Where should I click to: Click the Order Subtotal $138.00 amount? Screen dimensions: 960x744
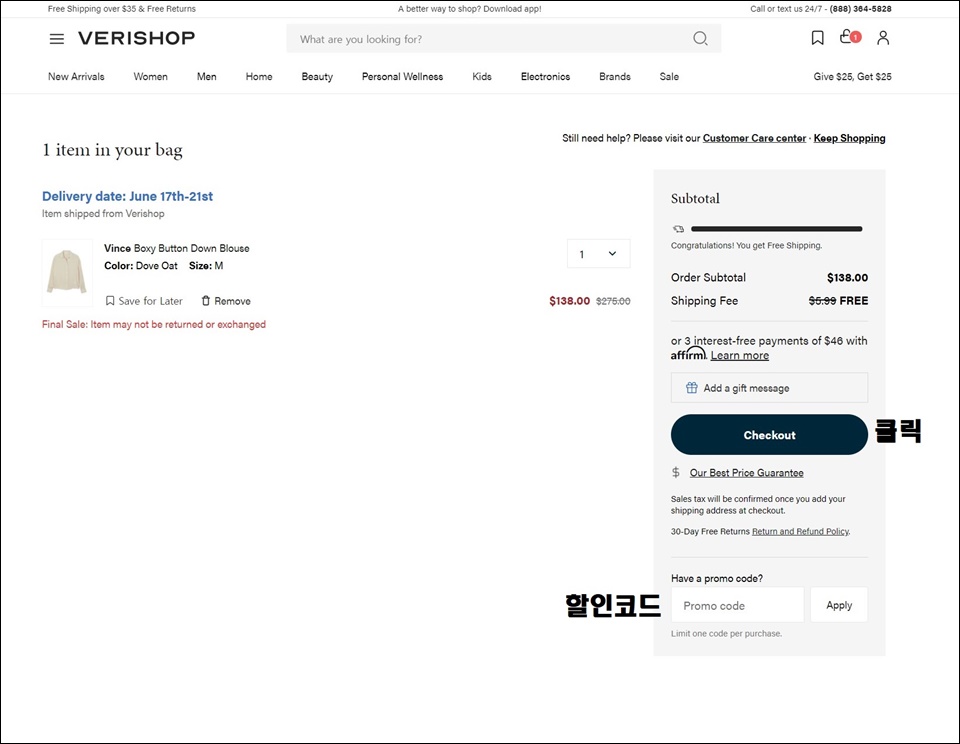[x=847, y=277]
